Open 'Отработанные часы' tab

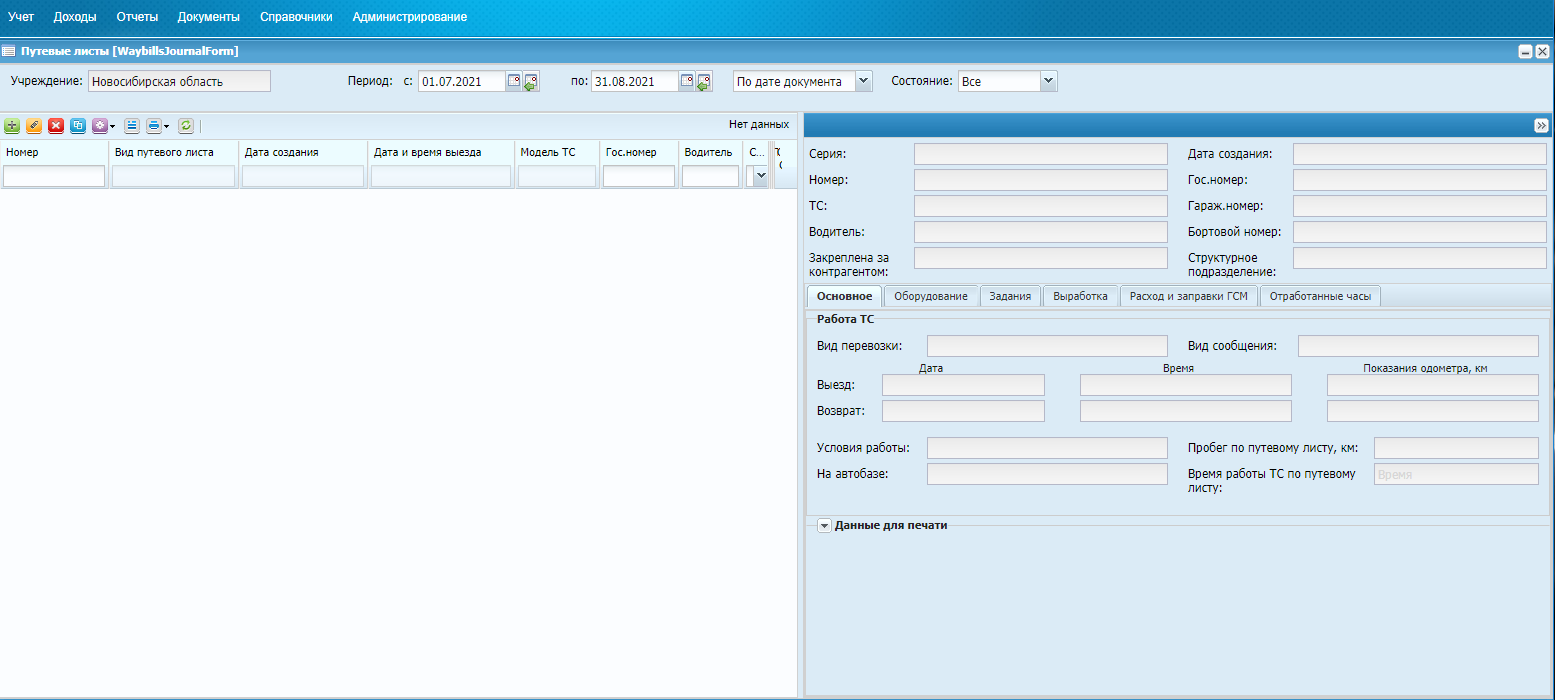[1321, 296]
